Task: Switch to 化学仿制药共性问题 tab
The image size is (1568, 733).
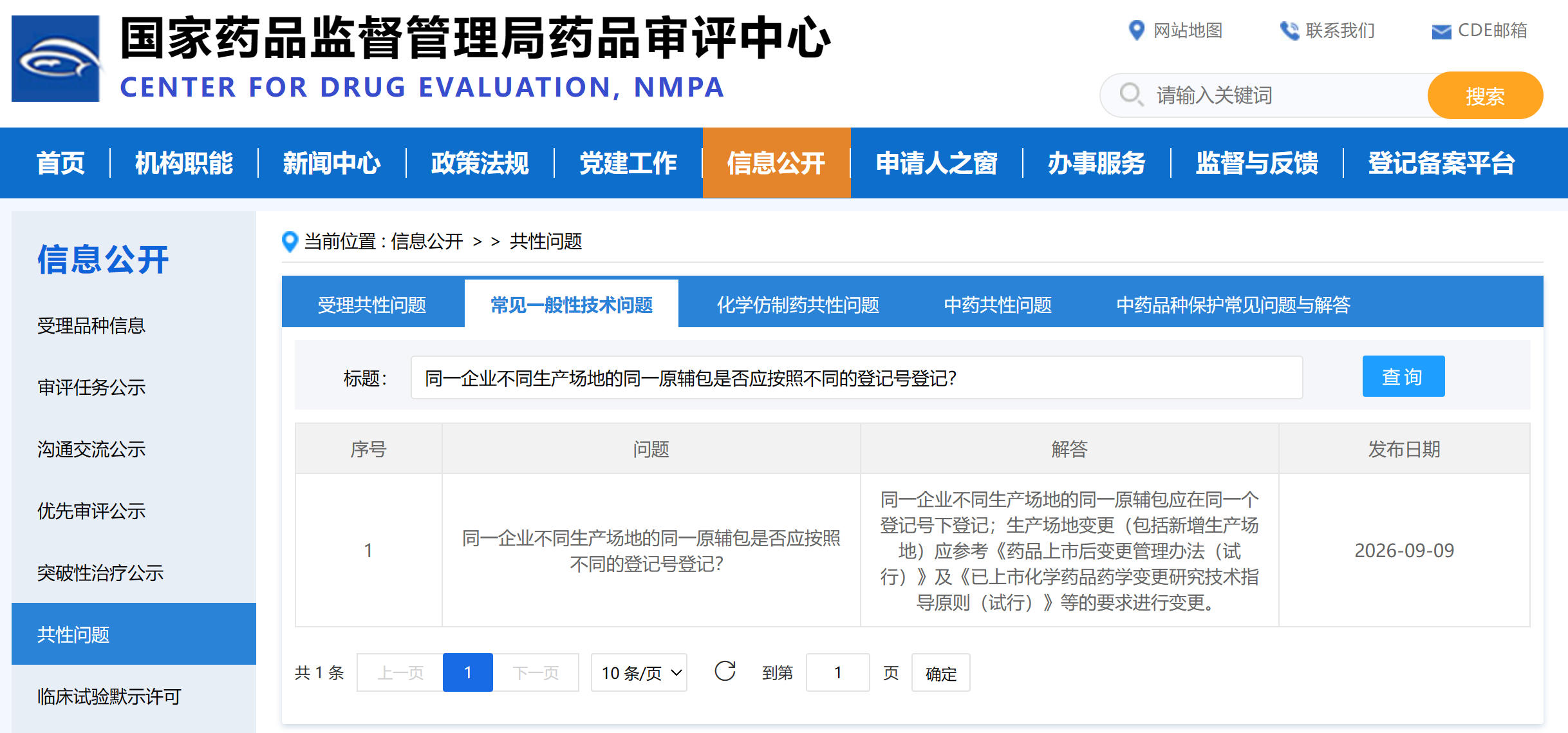Action: [x=798, y=305]
